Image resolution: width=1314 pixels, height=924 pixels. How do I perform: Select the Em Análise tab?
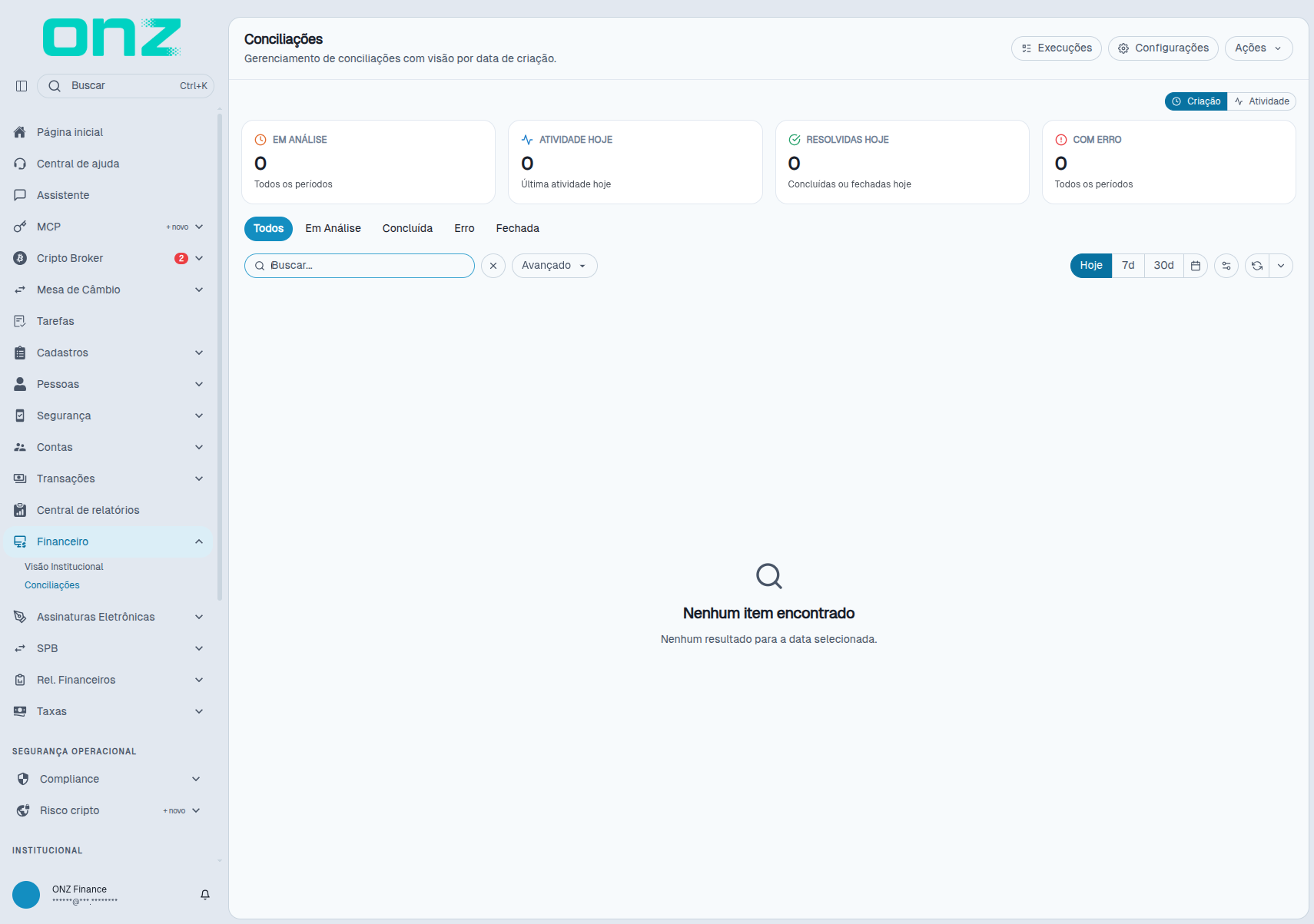(333, 229)
